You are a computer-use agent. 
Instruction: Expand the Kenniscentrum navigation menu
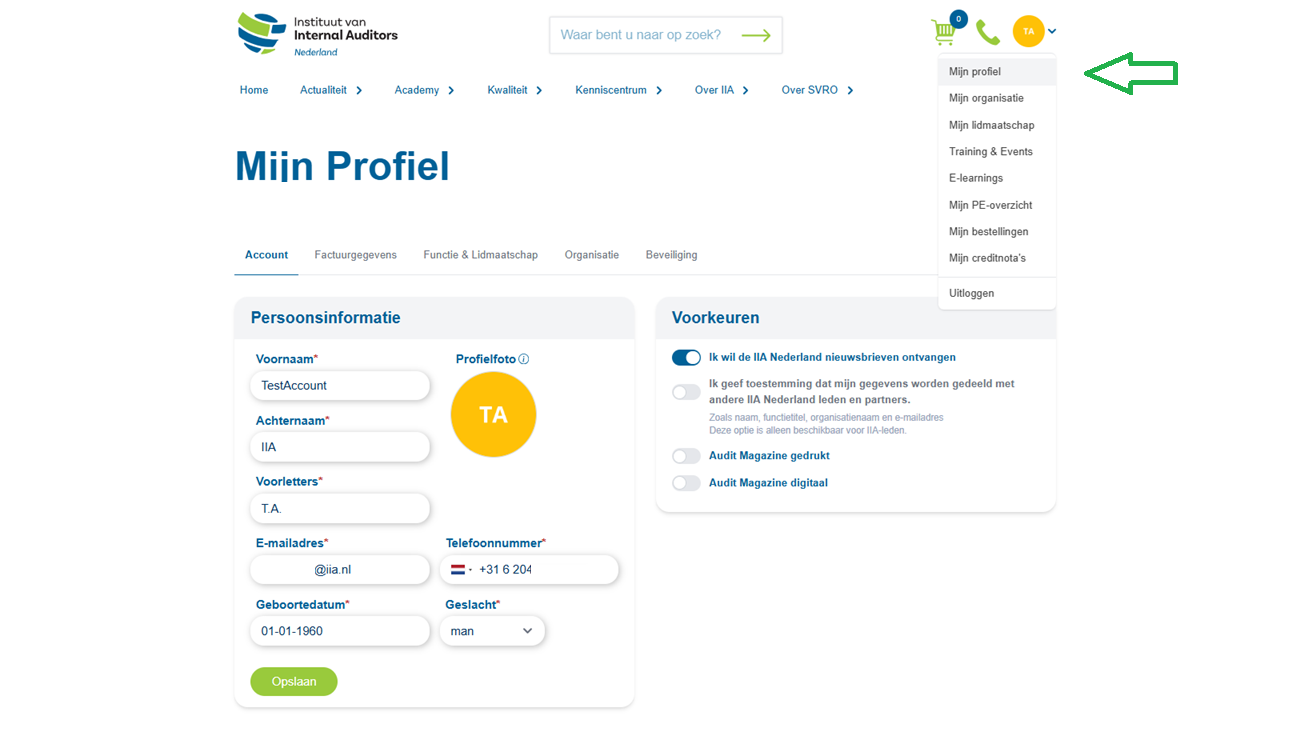pyautogui.click(x=618, y=90)
